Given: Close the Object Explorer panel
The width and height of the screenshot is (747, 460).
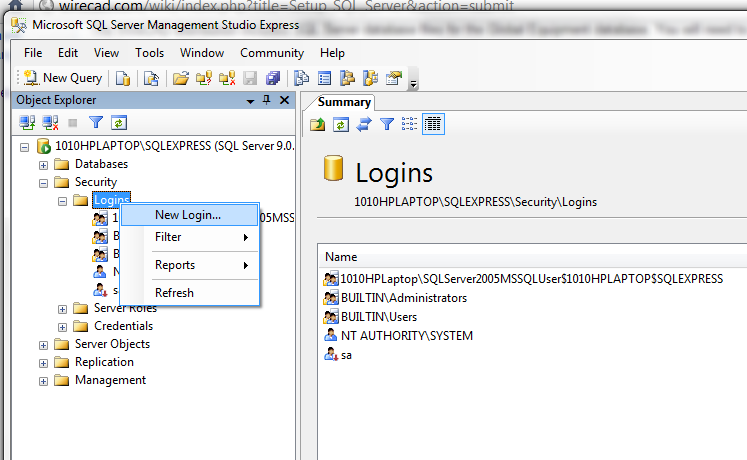Looking at the screenshot, I should pos(284,100).
